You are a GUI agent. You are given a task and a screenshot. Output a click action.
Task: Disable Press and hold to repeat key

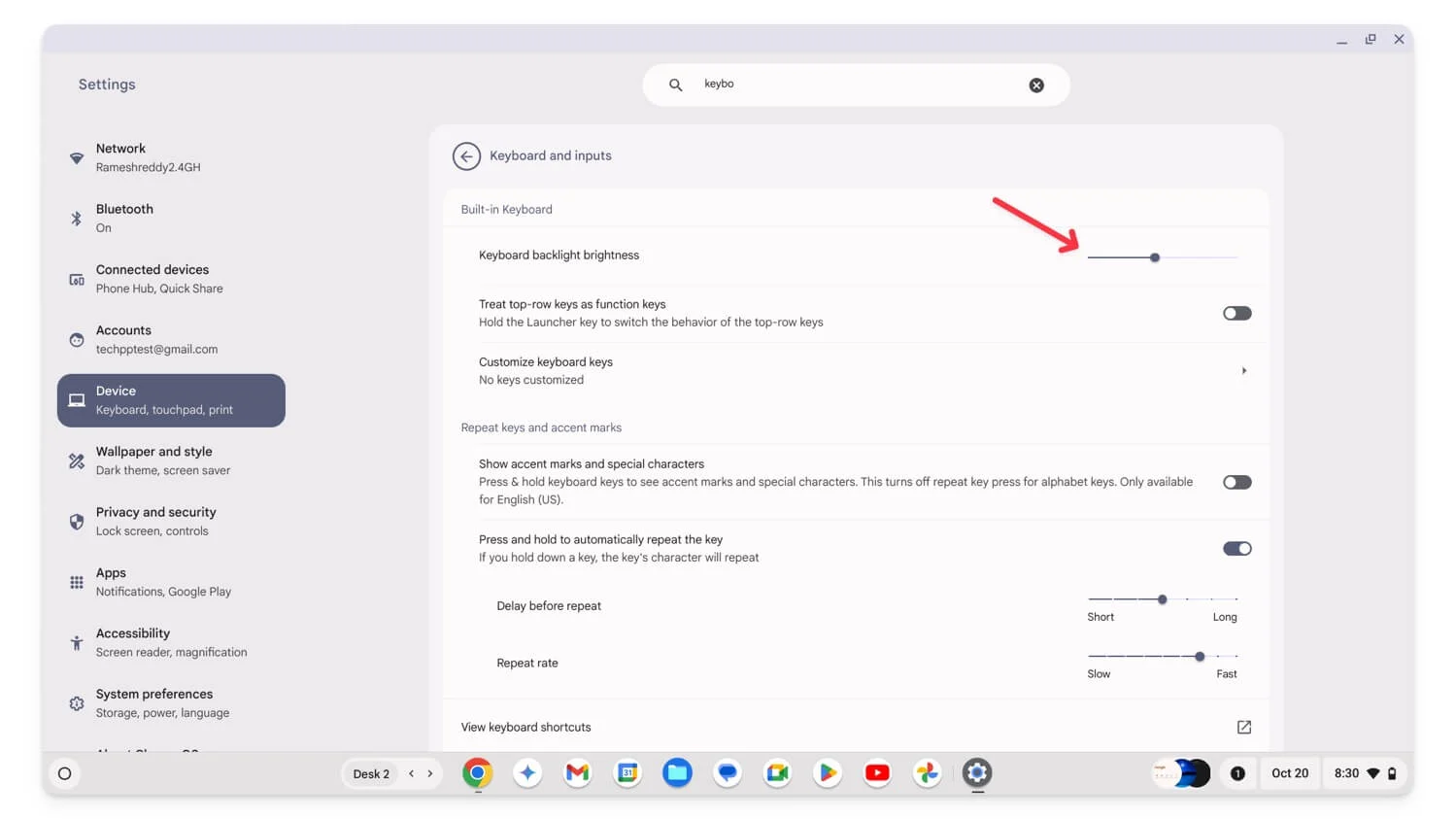coord(1236,549)
